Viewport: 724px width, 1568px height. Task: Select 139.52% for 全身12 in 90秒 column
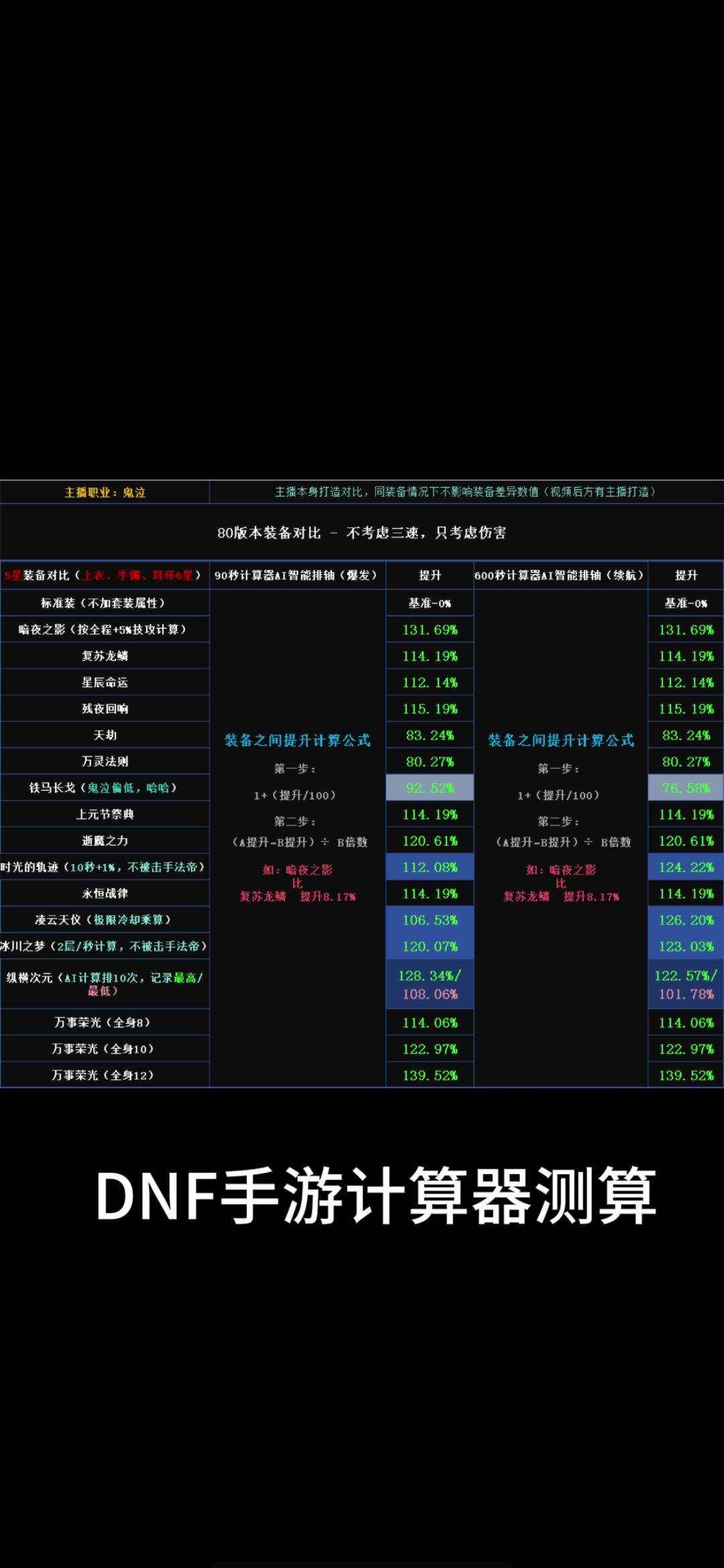point(430,1075)
